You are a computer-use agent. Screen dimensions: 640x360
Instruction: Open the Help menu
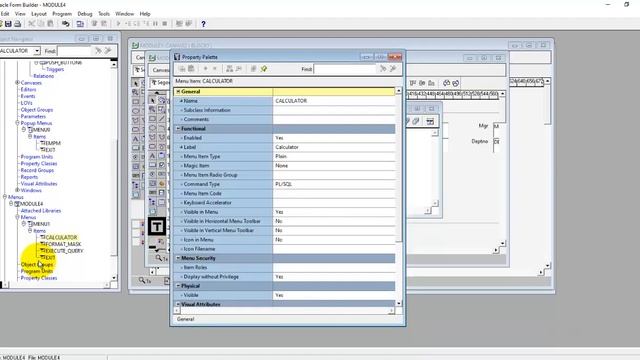[x=145, y=13]
